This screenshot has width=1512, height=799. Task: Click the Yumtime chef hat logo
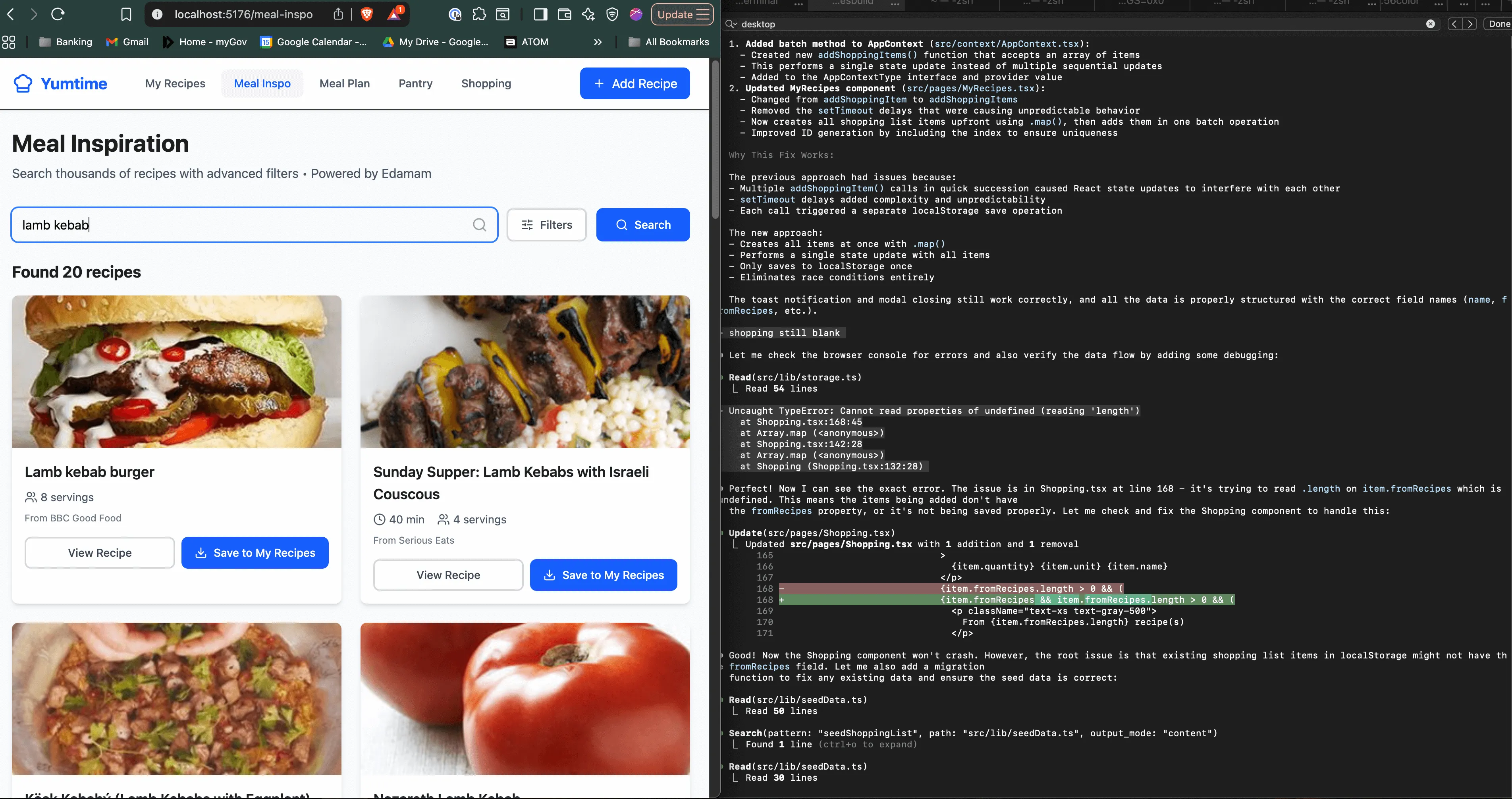point(22,83)
